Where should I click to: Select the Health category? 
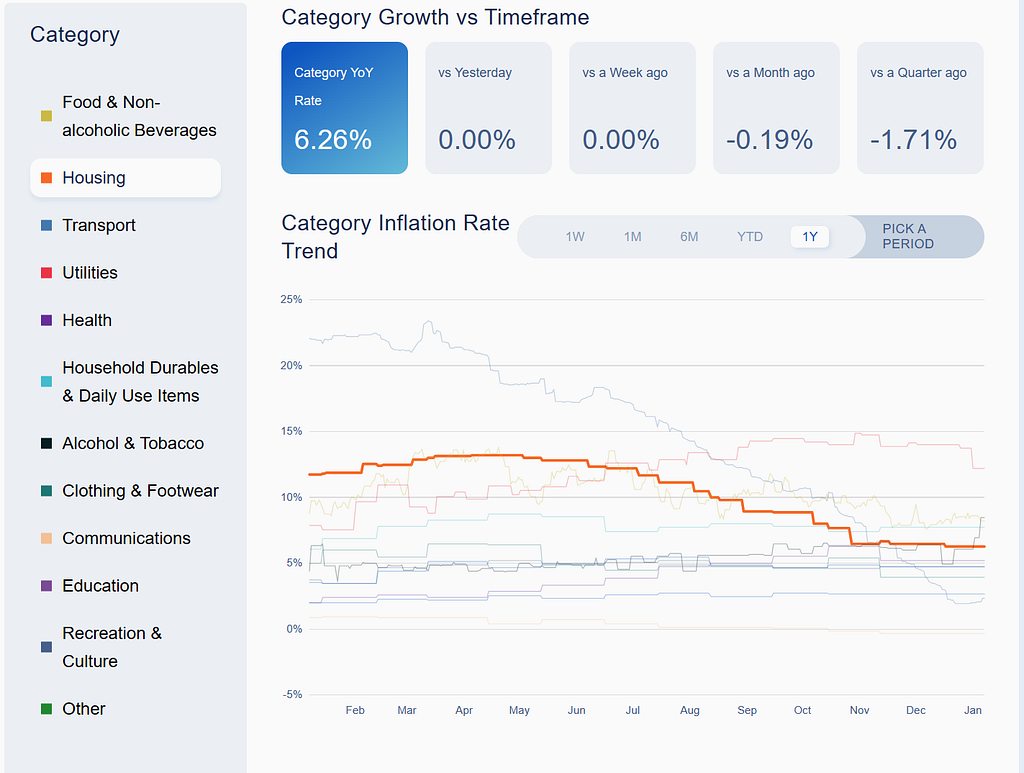(x=125, y=321)
